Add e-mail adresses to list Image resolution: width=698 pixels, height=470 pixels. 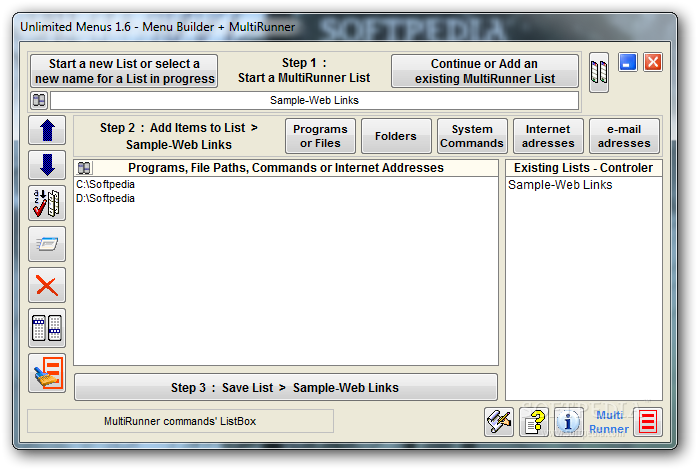(x=624, y=136)
